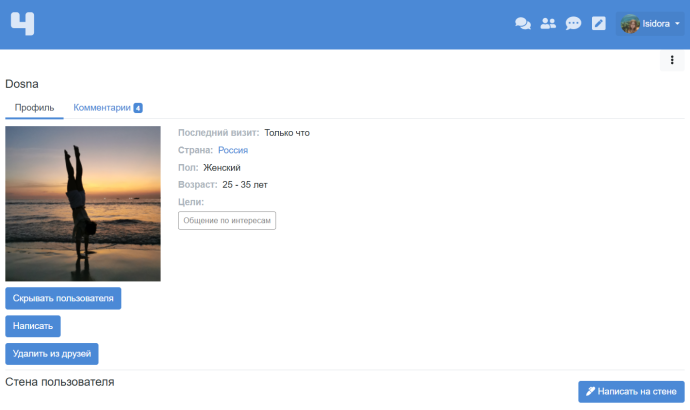This screenshot has width=690, height=410.
Task: Expand the Isidora account dropdown arrow
Action: click(677, 23)
